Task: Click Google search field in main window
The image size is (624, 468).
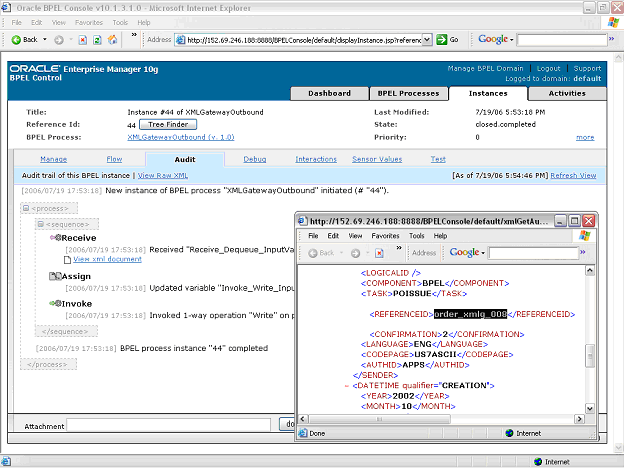Action: (562, 40)
